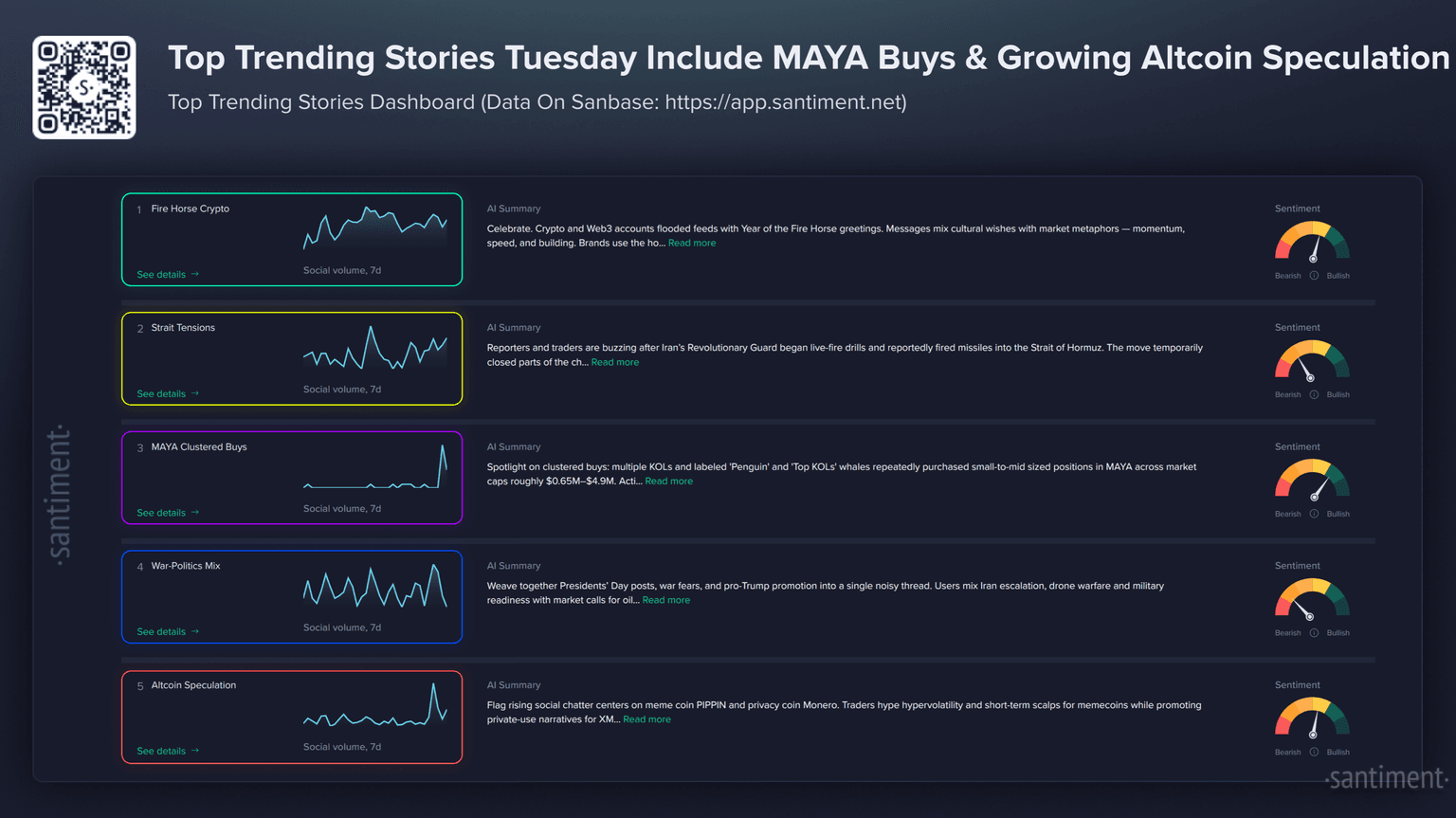Read more of the Fire Horse summary
1456x818 pixels.
click(x=692, y=244)
